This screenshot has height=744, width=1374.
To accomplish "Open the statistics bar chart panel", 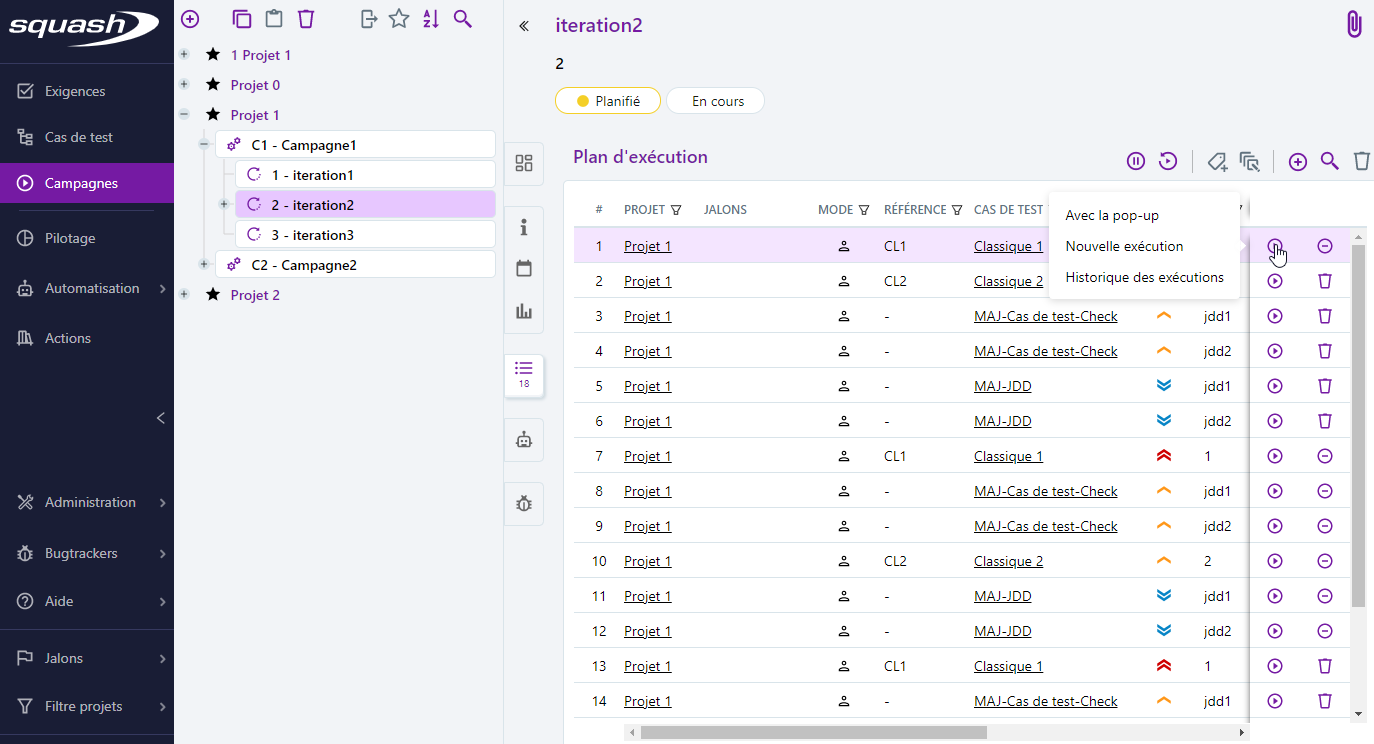I will [524, 311].
